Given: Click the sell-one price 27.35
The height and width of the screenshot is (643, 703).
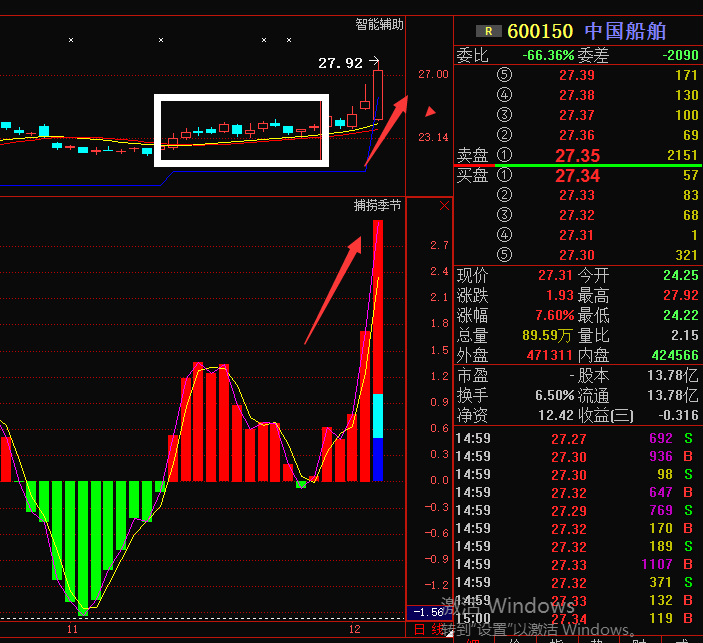Looking at the screenshot, I should (577, 156).
